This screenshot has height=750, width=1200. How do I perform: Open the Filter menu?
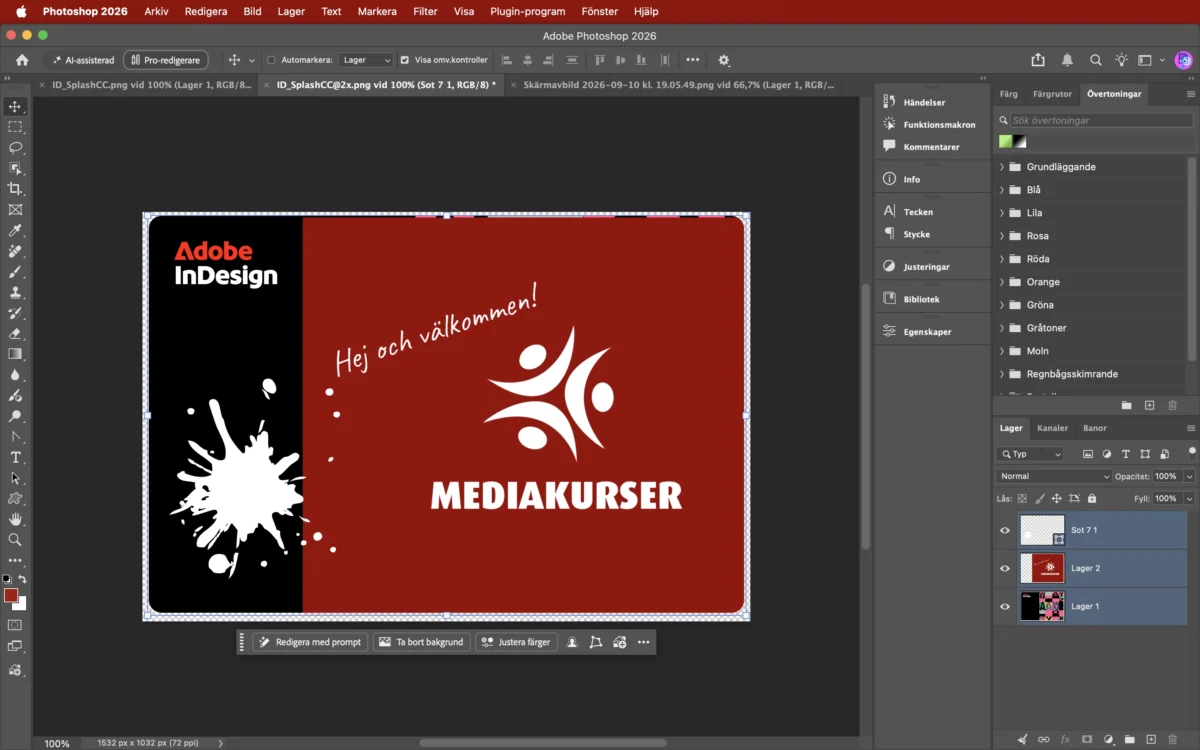[425, 11]
